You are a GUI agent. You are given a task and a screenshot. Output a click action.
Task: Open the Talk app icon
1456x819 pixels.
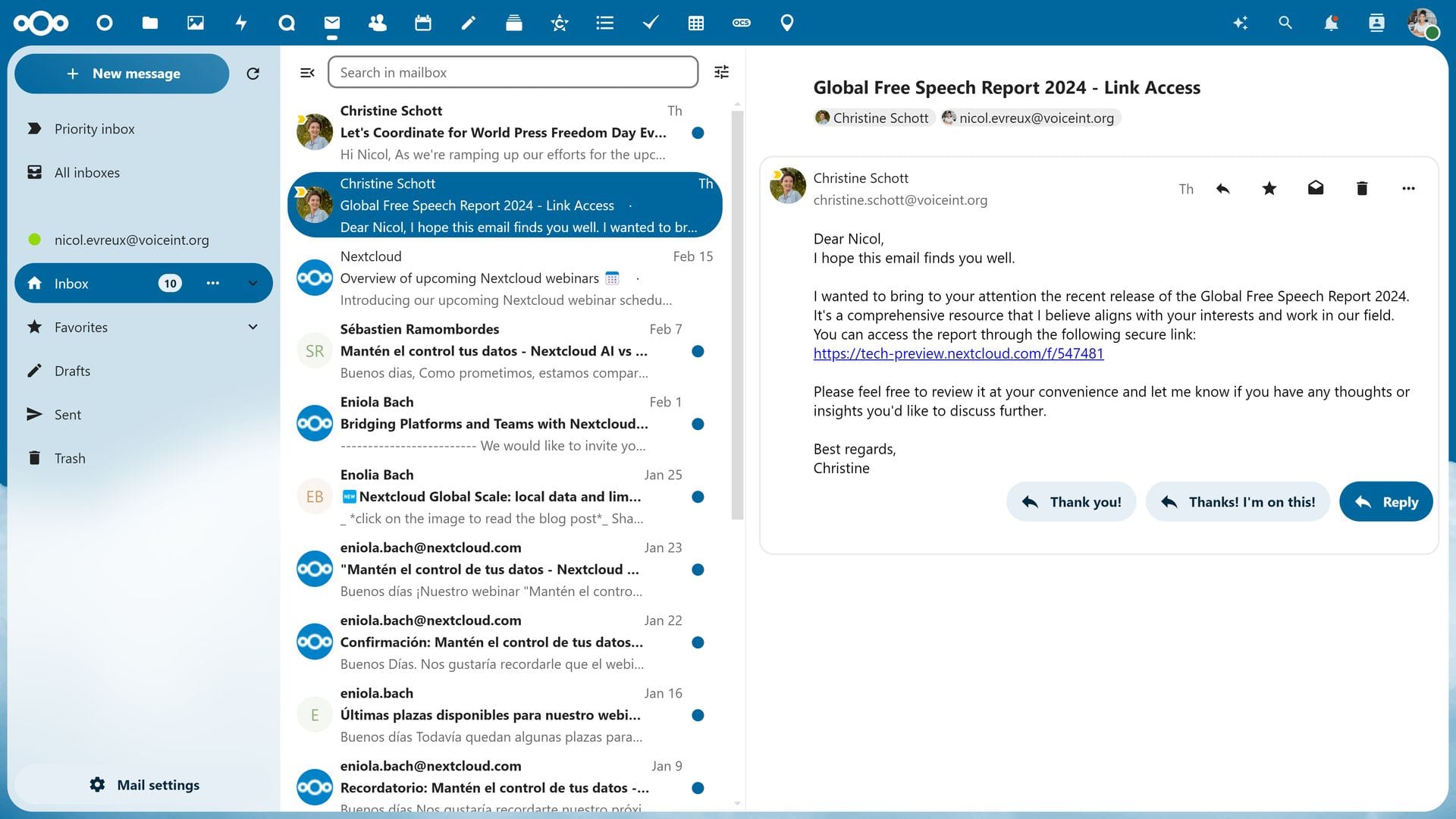(287, 23)
